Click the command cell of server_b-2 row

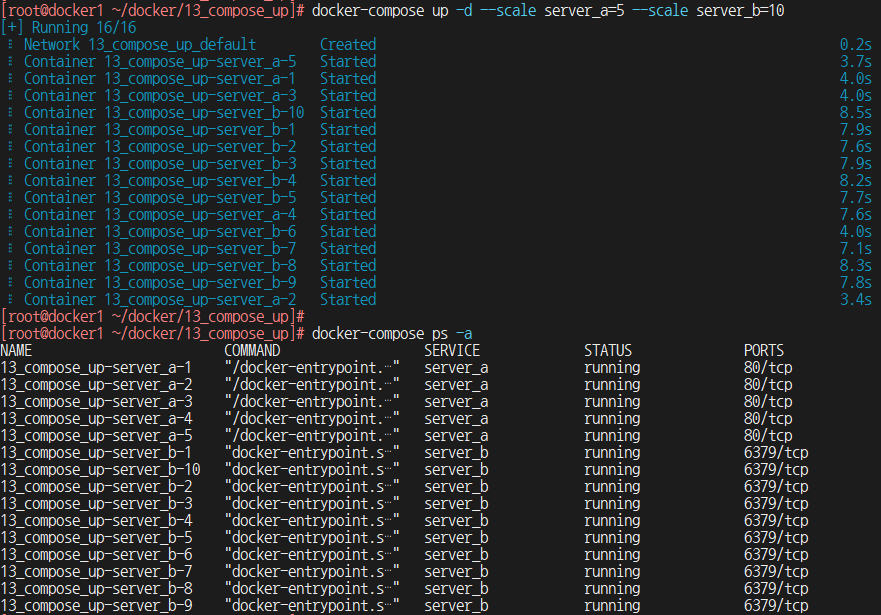tap(312, 486)
